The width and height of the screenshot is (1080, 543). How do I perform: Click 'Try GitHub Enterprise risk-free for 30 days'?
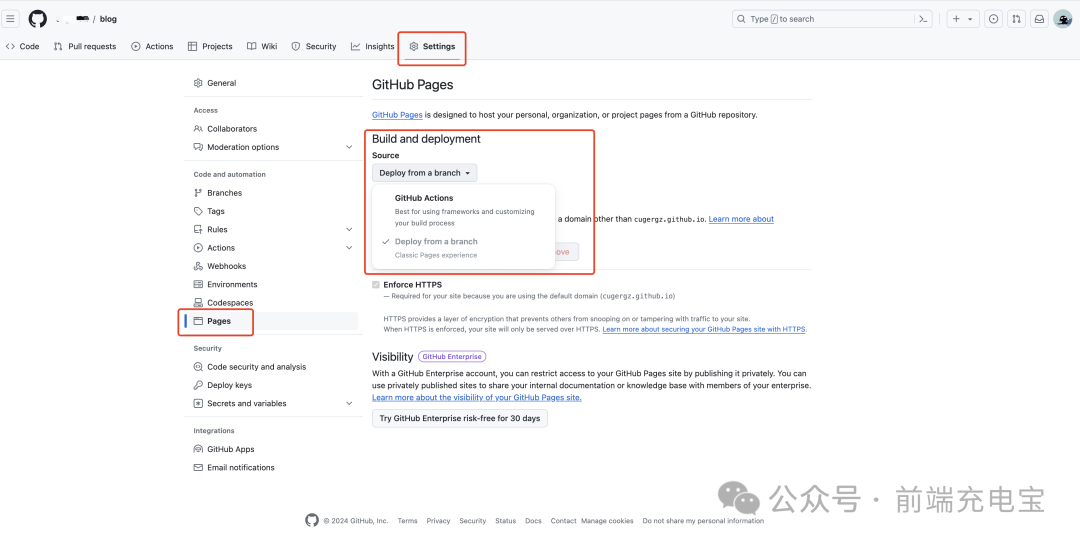point(459,418)
